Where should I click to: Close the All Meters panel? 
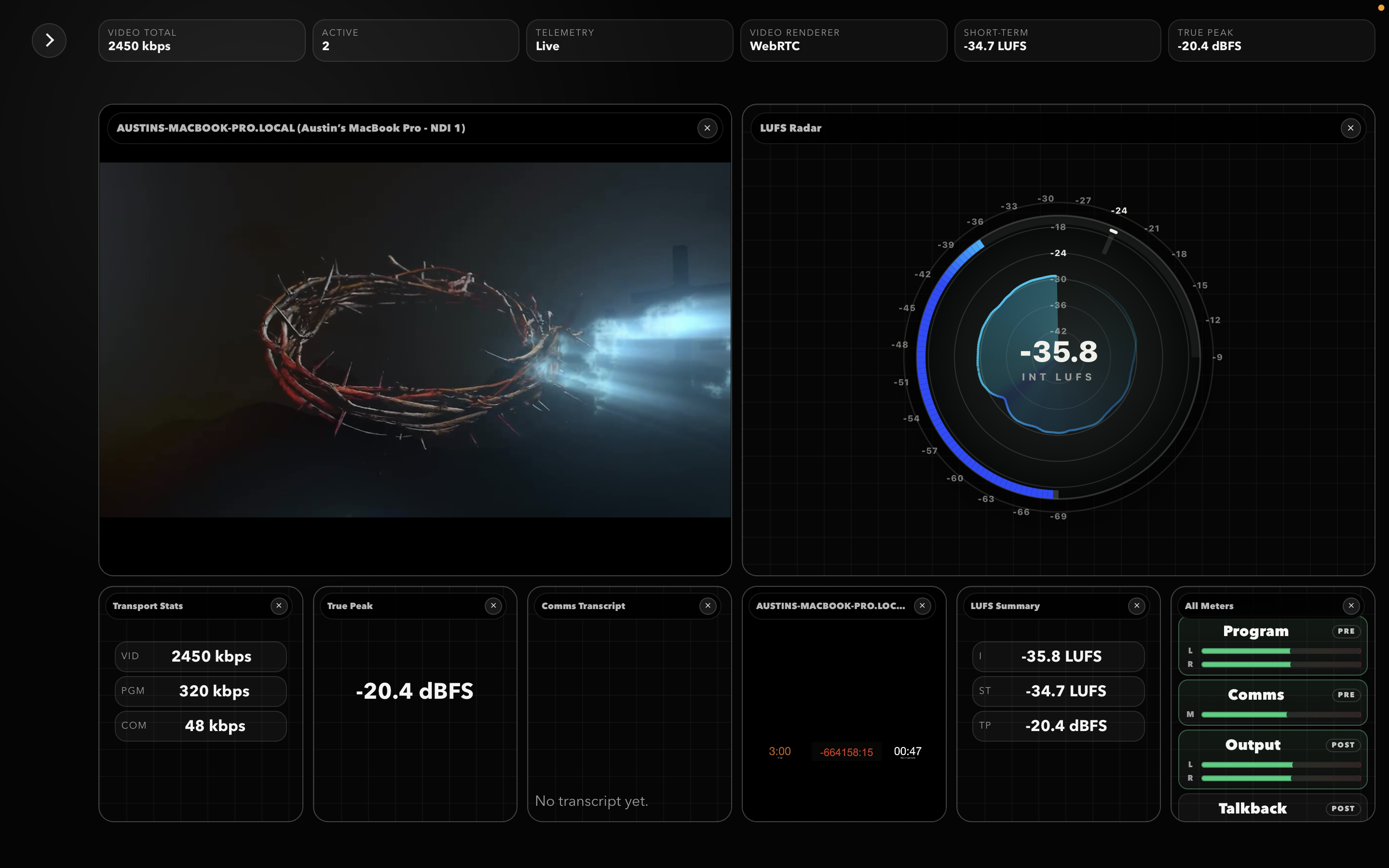click(x=1351, y=606)
